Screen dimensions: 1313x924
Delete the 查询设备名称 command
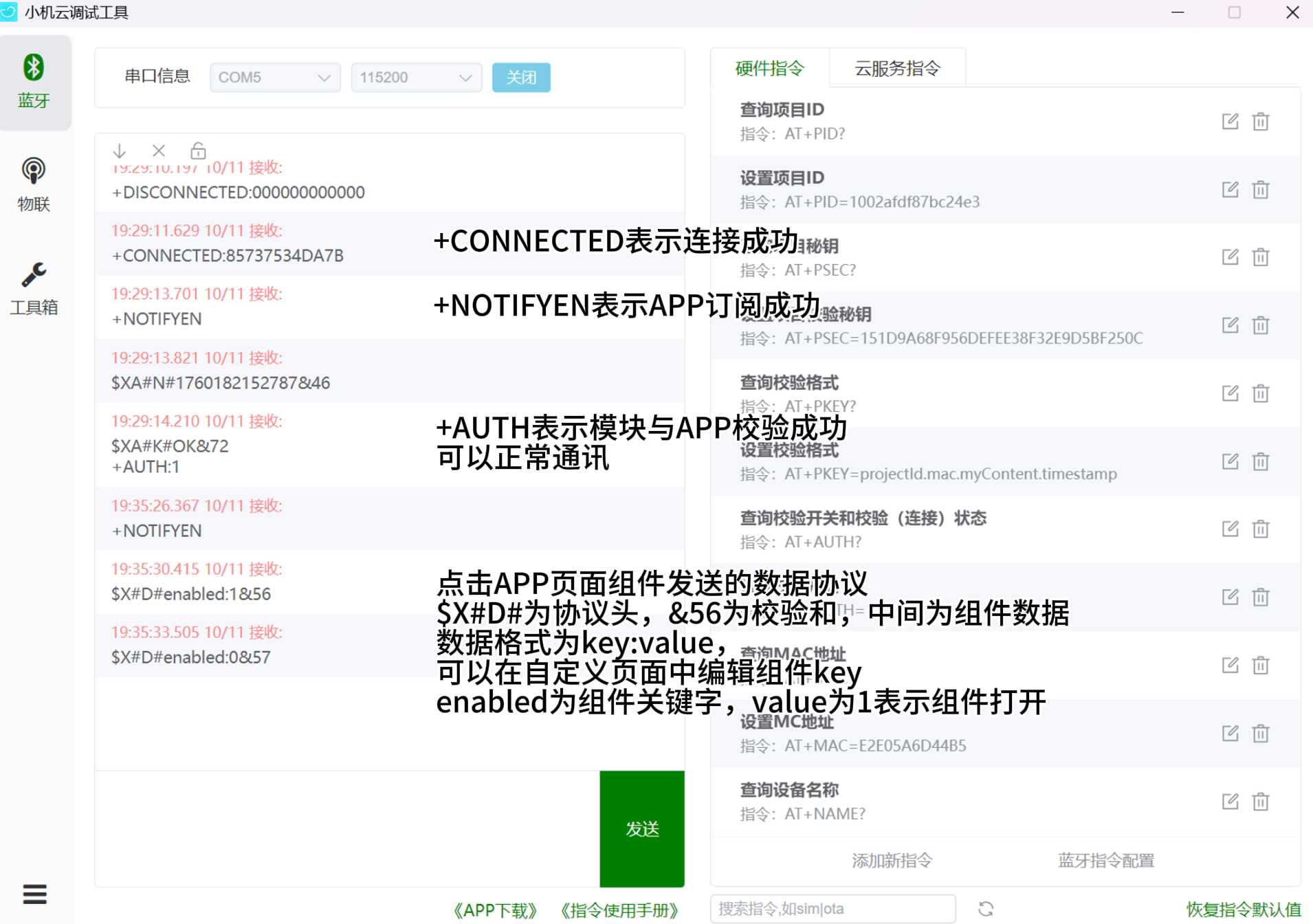[x=1260, y=802]
